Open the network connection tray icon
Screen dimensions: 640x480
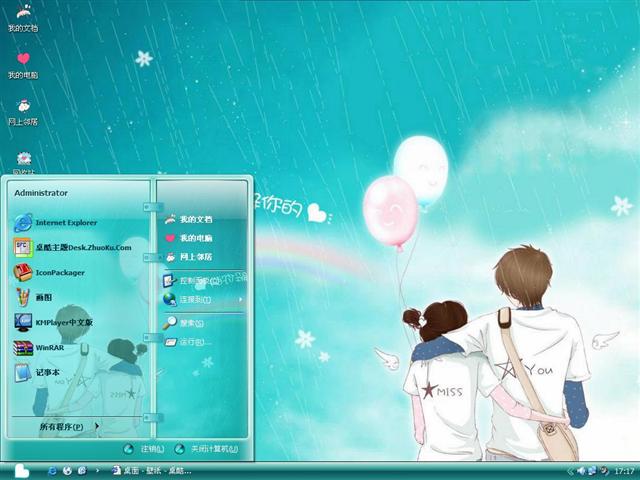592,471
